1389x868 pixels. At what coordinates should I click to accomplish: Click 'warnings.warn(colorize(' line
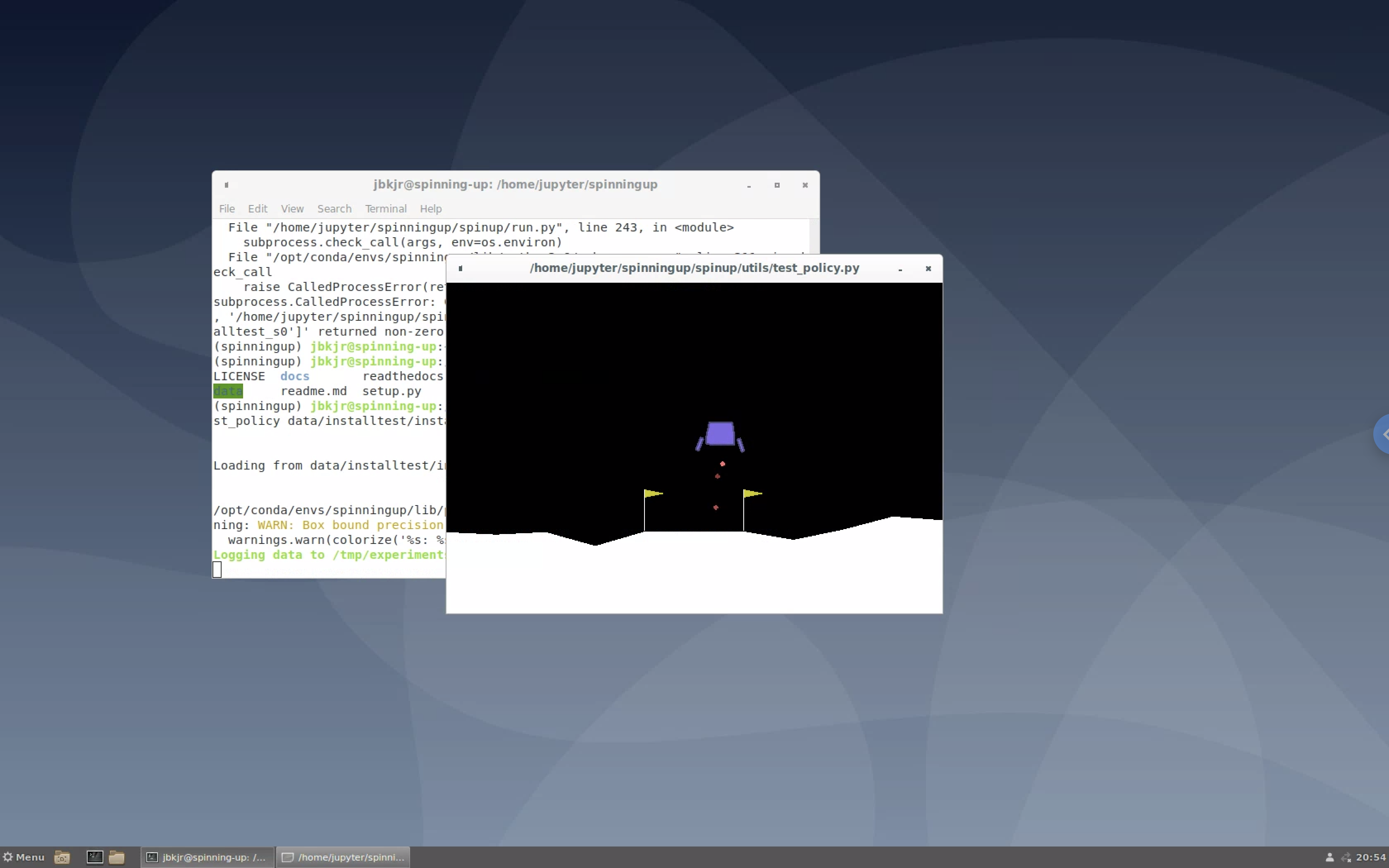pos(337,540)
